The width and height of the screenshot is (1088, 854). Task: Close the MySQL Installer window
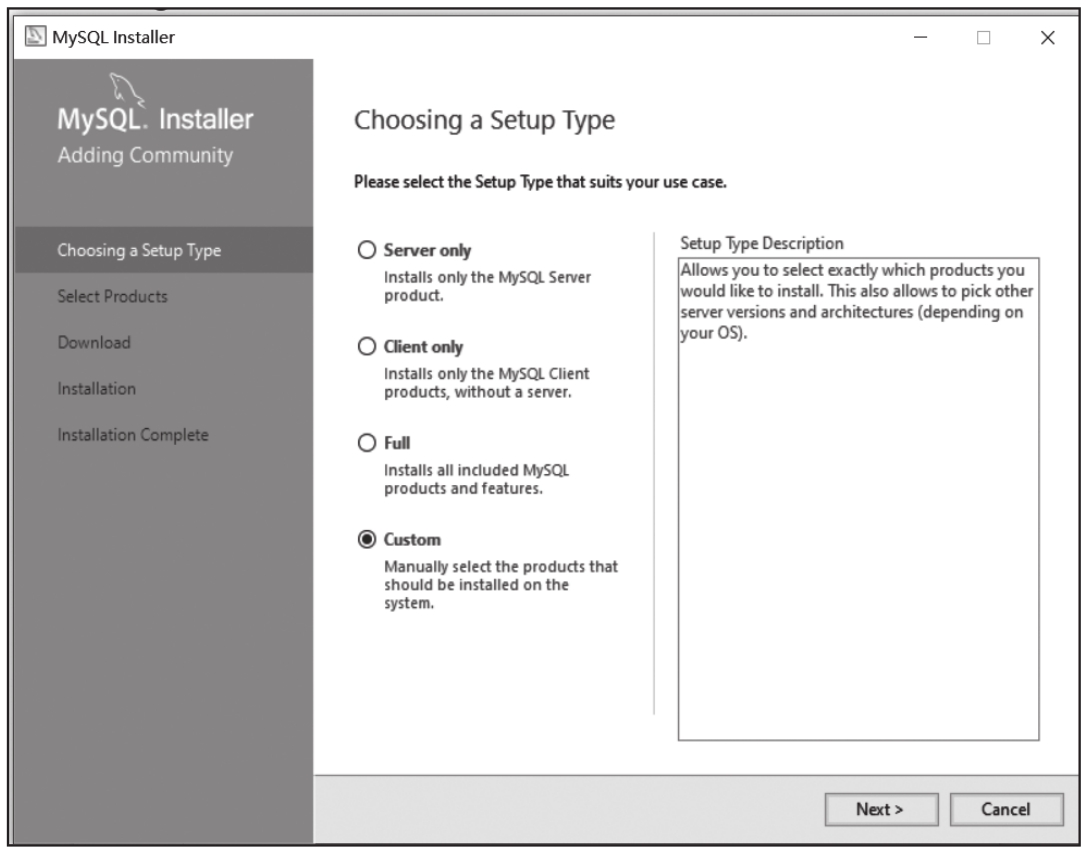(1048, 37)
